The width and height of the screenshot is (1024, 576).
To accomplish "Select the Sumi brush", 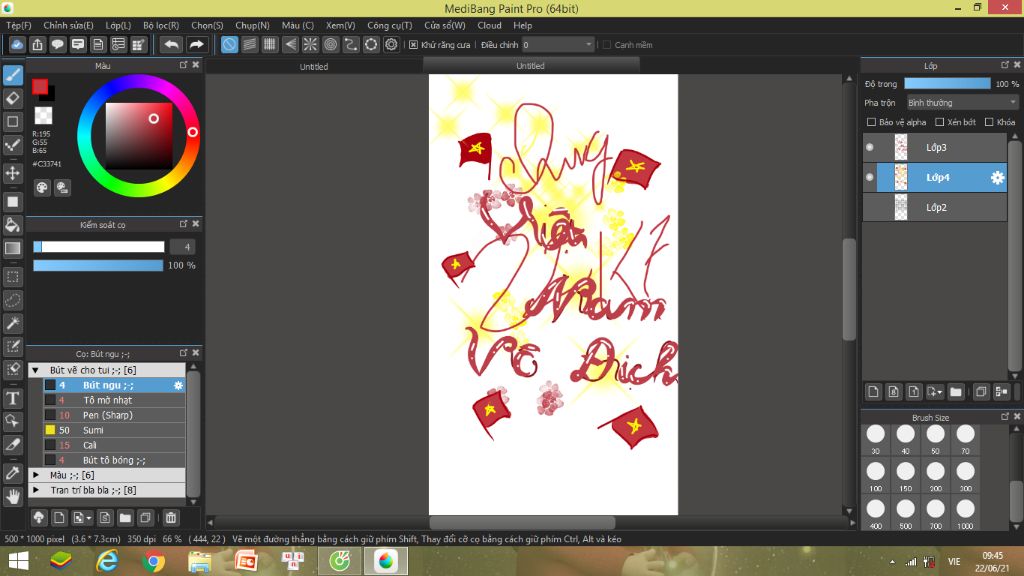I will 114,430.
